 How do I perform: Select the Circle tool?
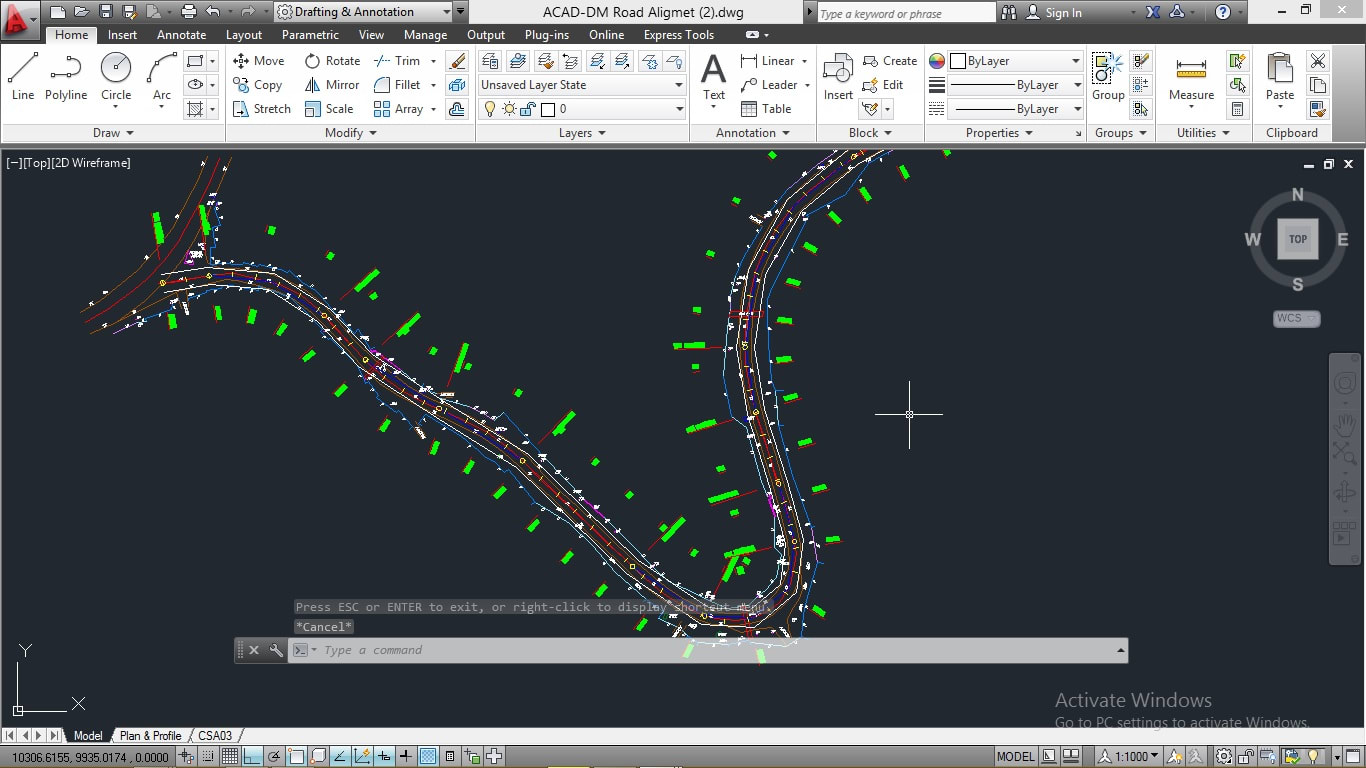pyautogui.click(x=116, y=77)
